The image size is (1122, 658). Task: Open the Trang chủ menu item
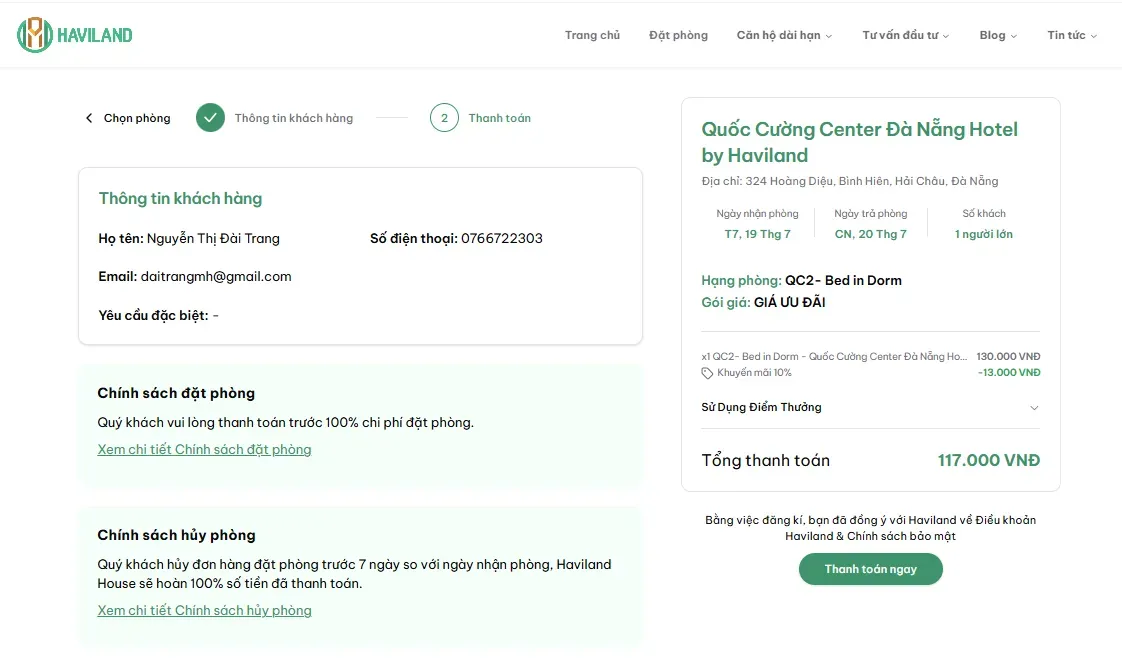coord(592,35)
